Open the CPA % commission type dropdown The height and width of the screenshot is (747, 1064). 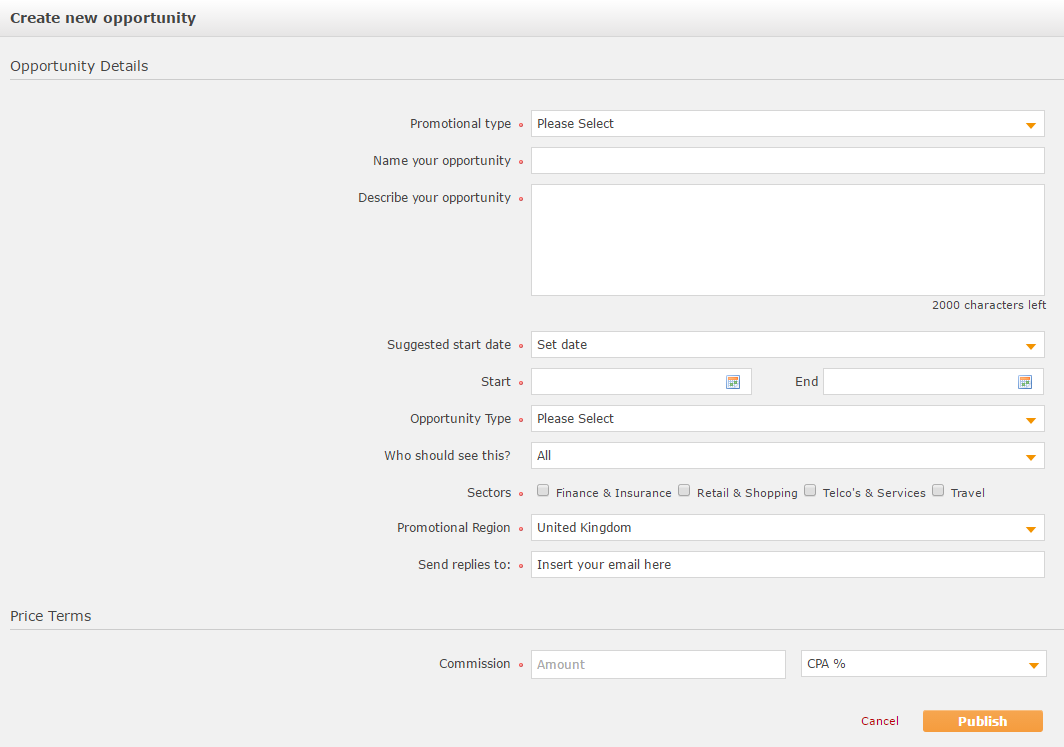pyautogui.click(x=923, y=664)
